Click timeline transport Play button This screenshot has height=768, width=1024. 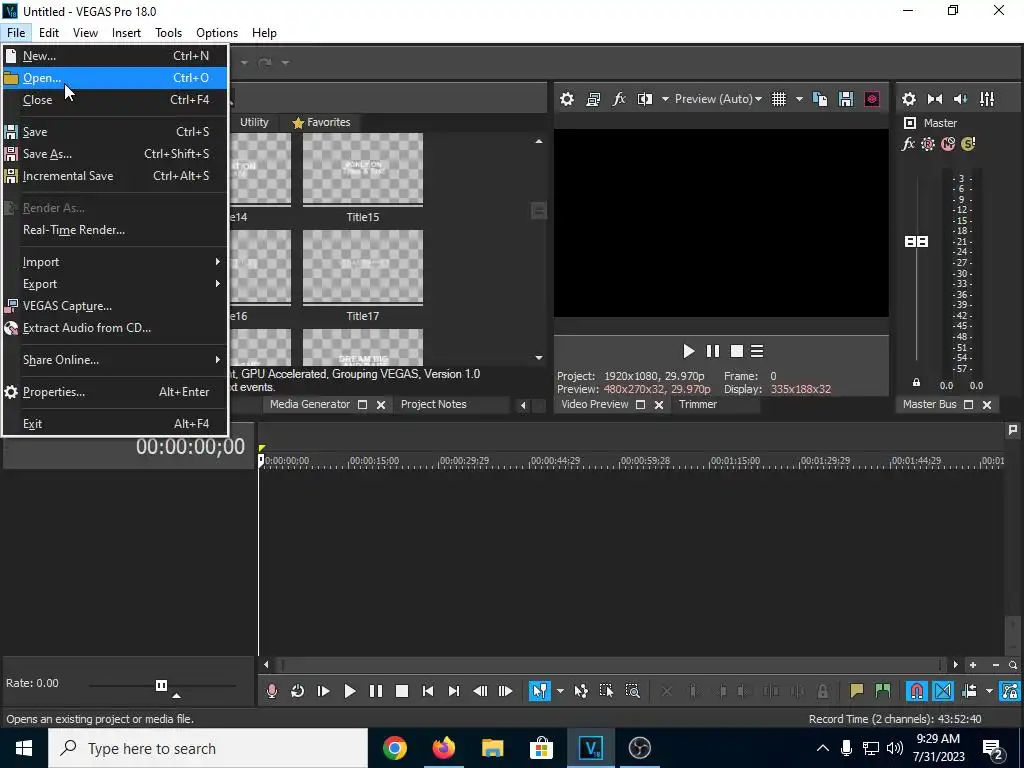(x=349, y=691)
